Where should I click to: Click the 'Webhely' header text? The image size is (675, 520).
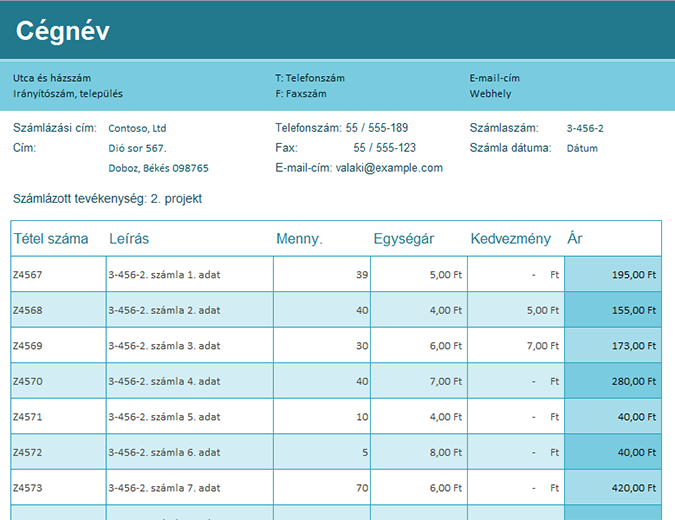click(x=490, y=94)
